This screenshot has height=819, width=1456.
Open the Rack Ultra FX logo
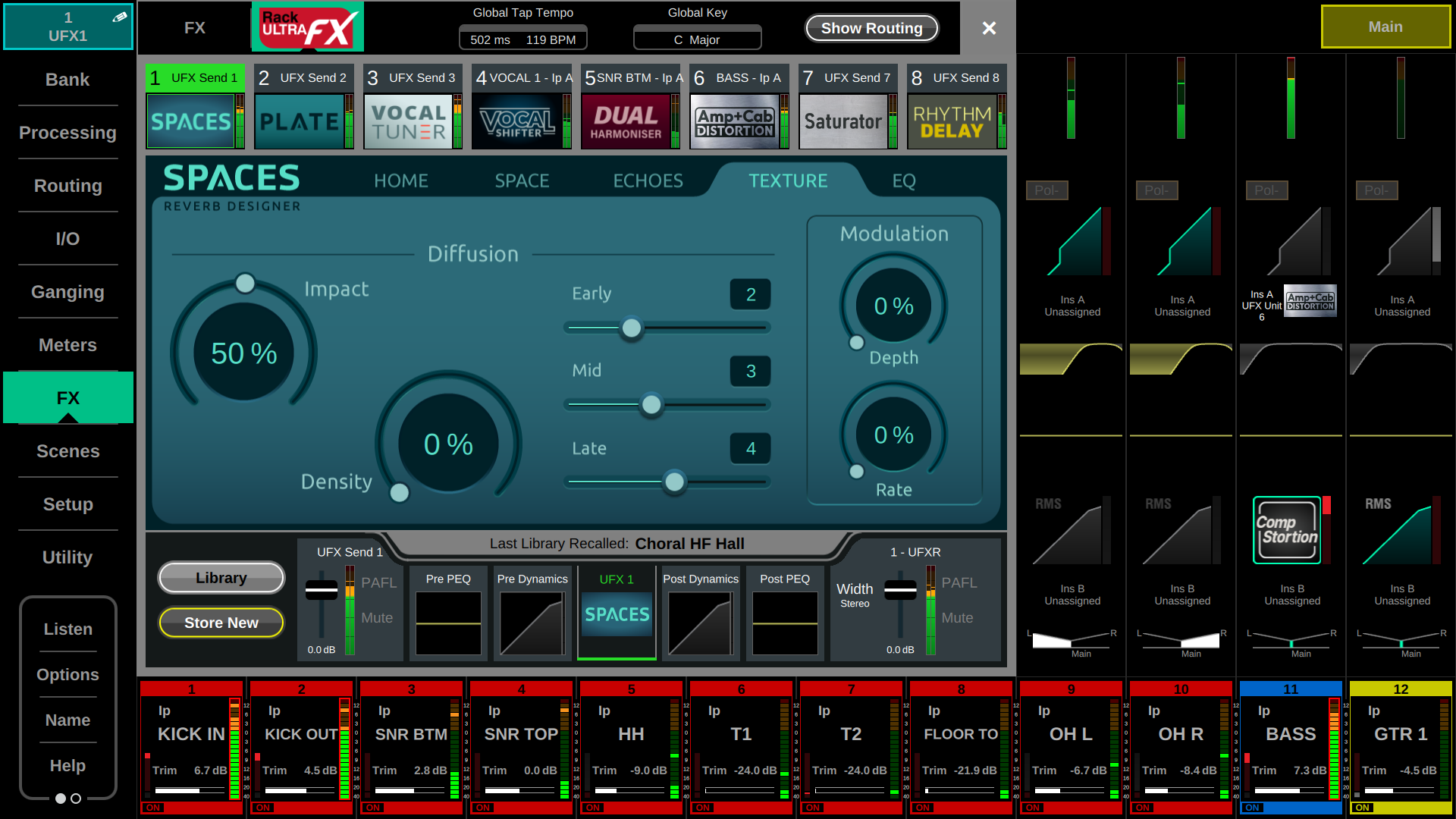(308, 27)
